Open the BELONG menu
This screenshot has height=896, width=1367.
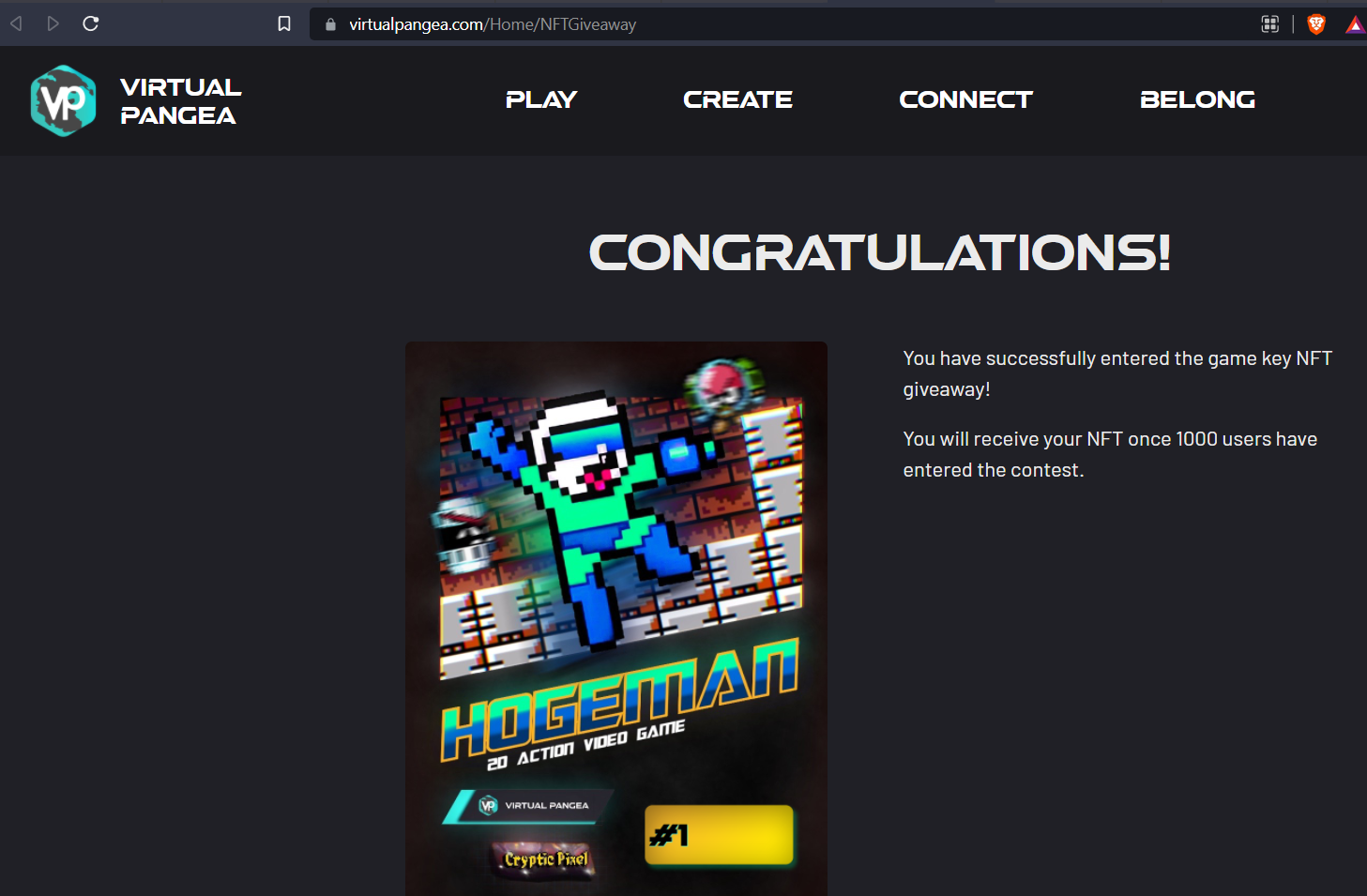tap(1197, 99)
